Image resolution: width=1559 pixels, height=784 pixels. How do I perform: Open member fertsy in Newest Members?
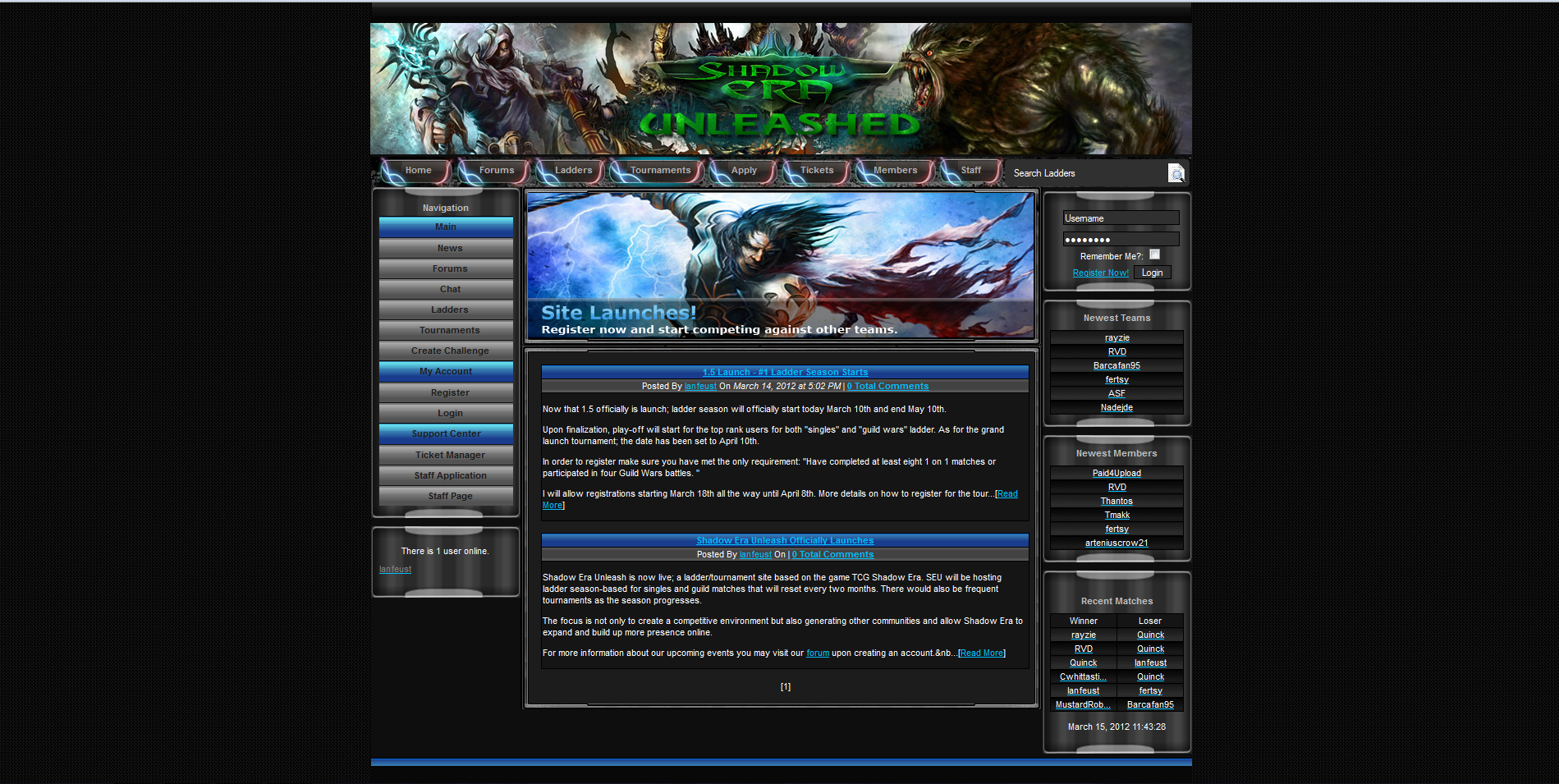(1117, 530)
